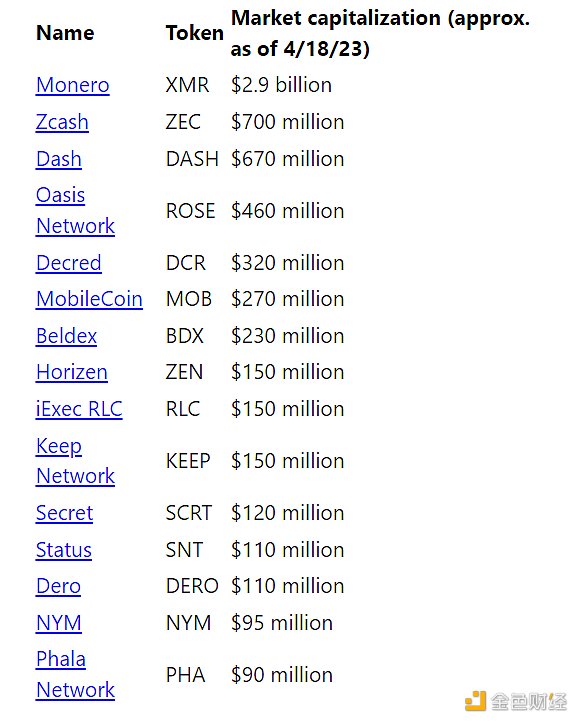
Task: Follow the Secret link
Action: 64,513
